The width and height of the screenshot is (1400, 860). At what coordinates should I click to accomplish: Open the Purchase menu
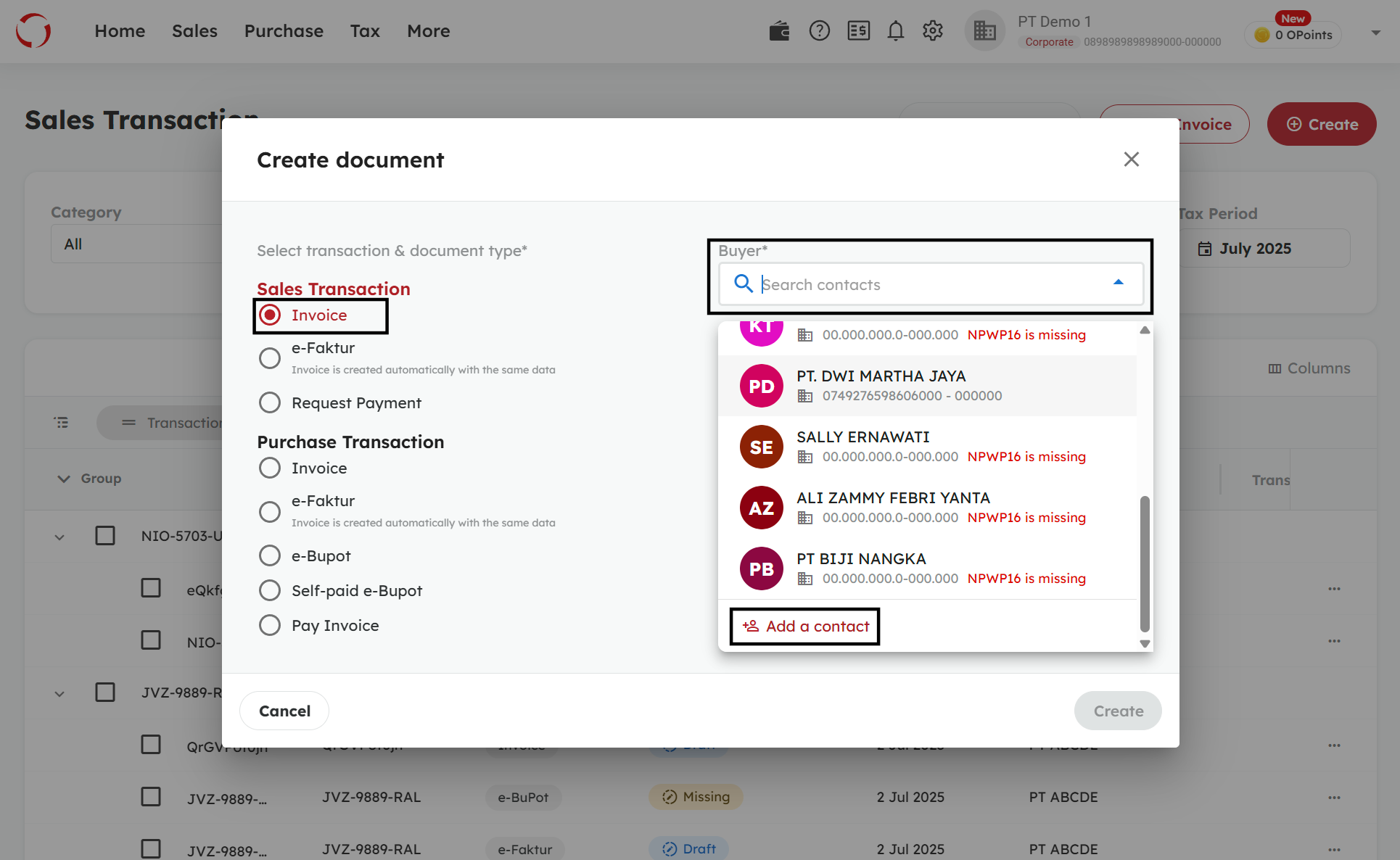[284, 31]
